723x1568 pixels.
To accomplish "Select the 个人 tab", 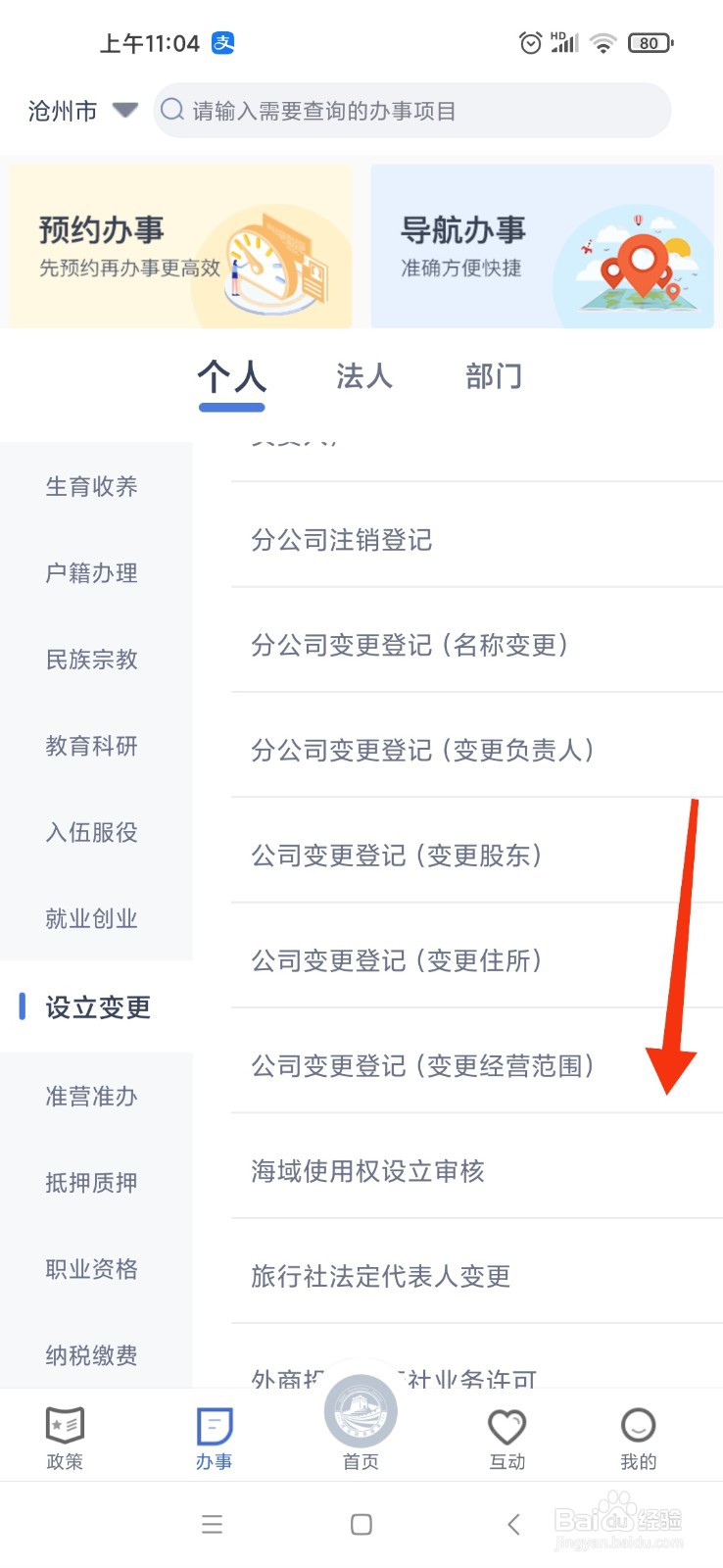I will tap(231, 376).
